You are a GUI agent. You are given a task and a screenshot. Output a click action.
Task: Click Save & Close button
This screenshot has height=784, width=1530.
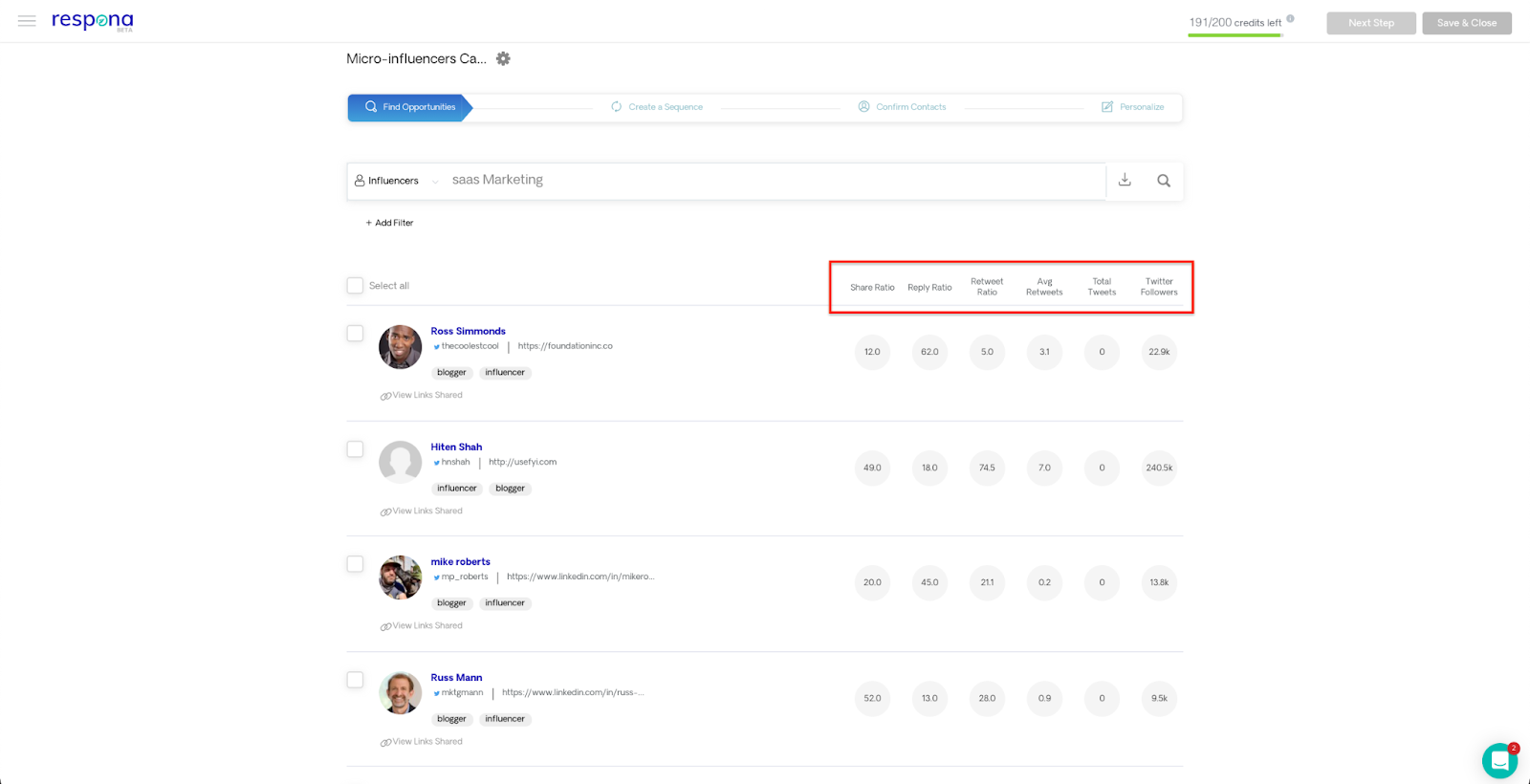(1467, 23)
